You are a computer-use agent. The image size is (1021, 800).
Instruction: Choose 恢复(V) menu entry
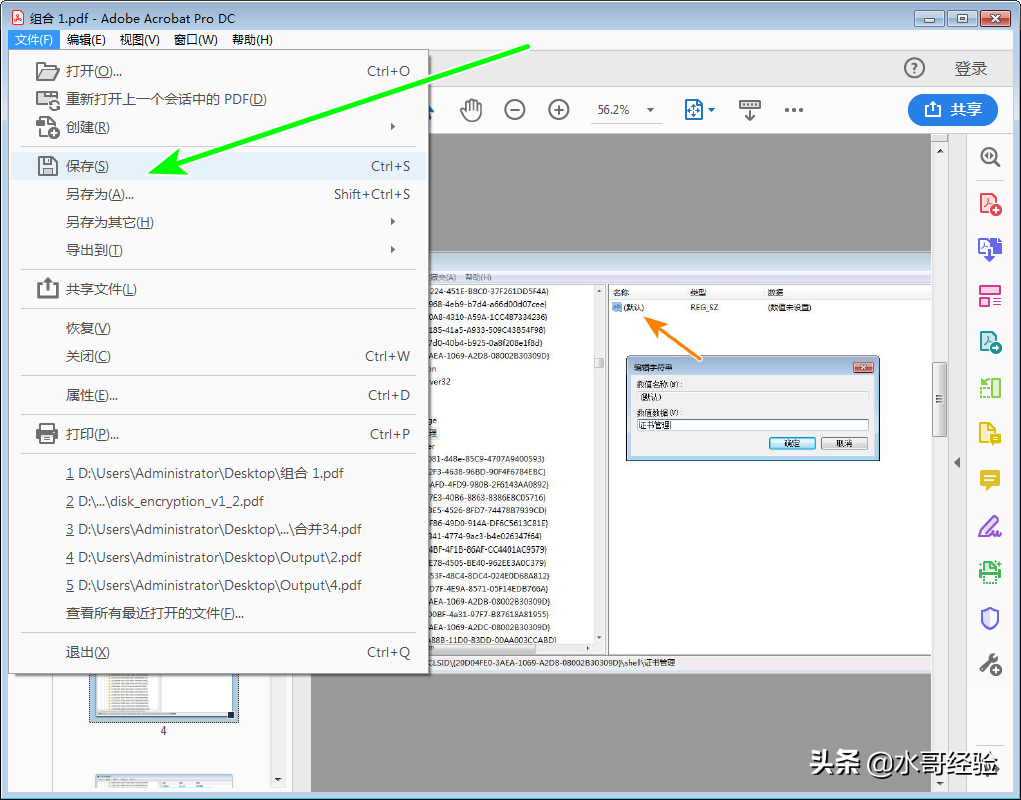coord(219,328)
